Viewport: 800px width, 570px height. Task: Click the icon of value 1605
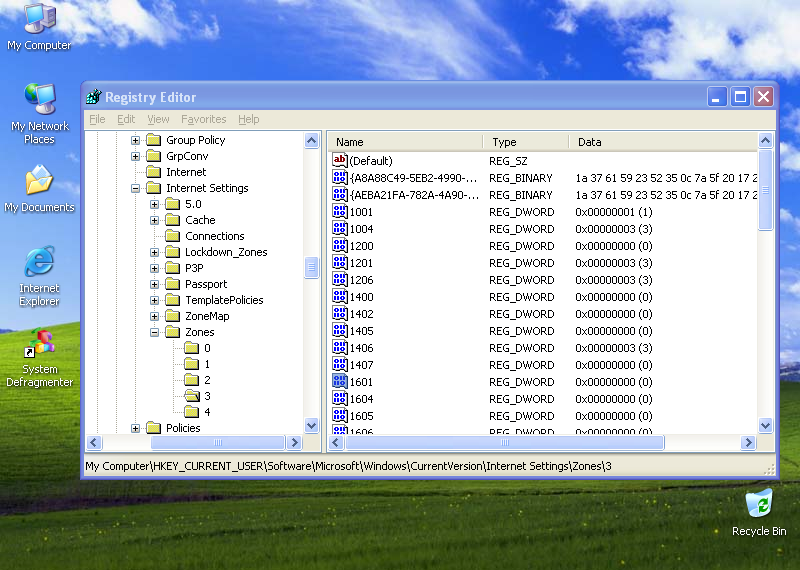click(339, 415)
